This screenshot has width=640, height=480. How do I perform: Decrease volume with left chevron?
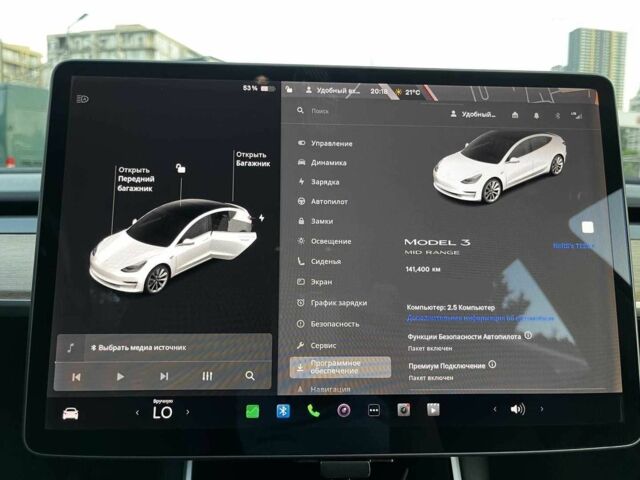[x=495, y=409]
